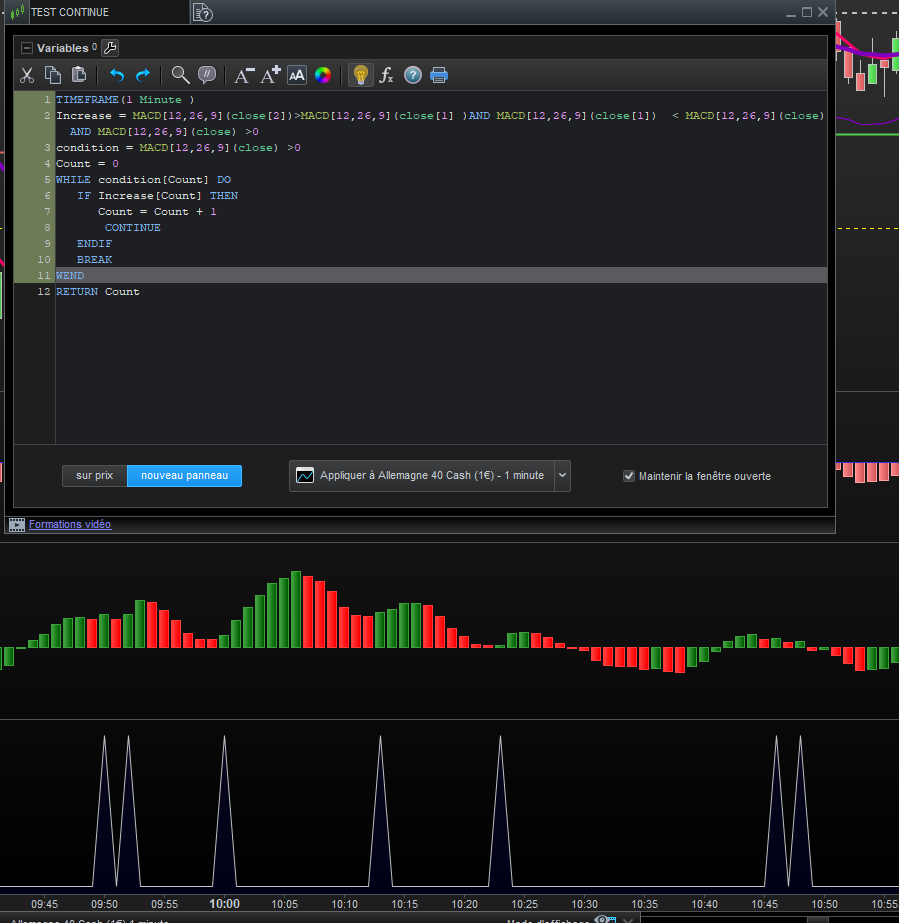This screenshot has width=899, height=923.
Task: Paste using the clipboard icon
Action: pos(79,75)
